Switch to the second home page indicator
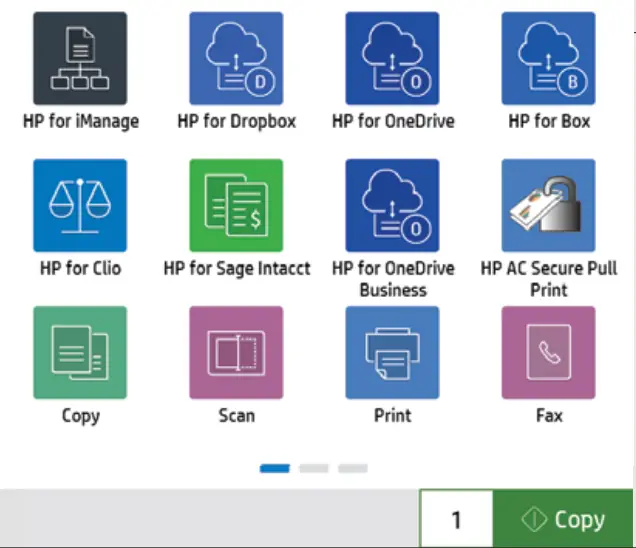This screenshot has height=548, width=636. (314, 468)
